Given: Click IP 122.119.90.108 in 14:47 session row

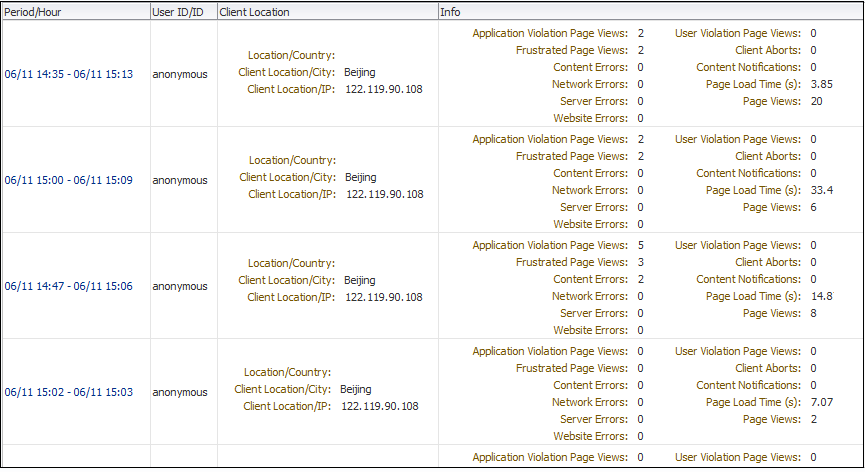Looking at the screenshot, I should click(384, 297).
